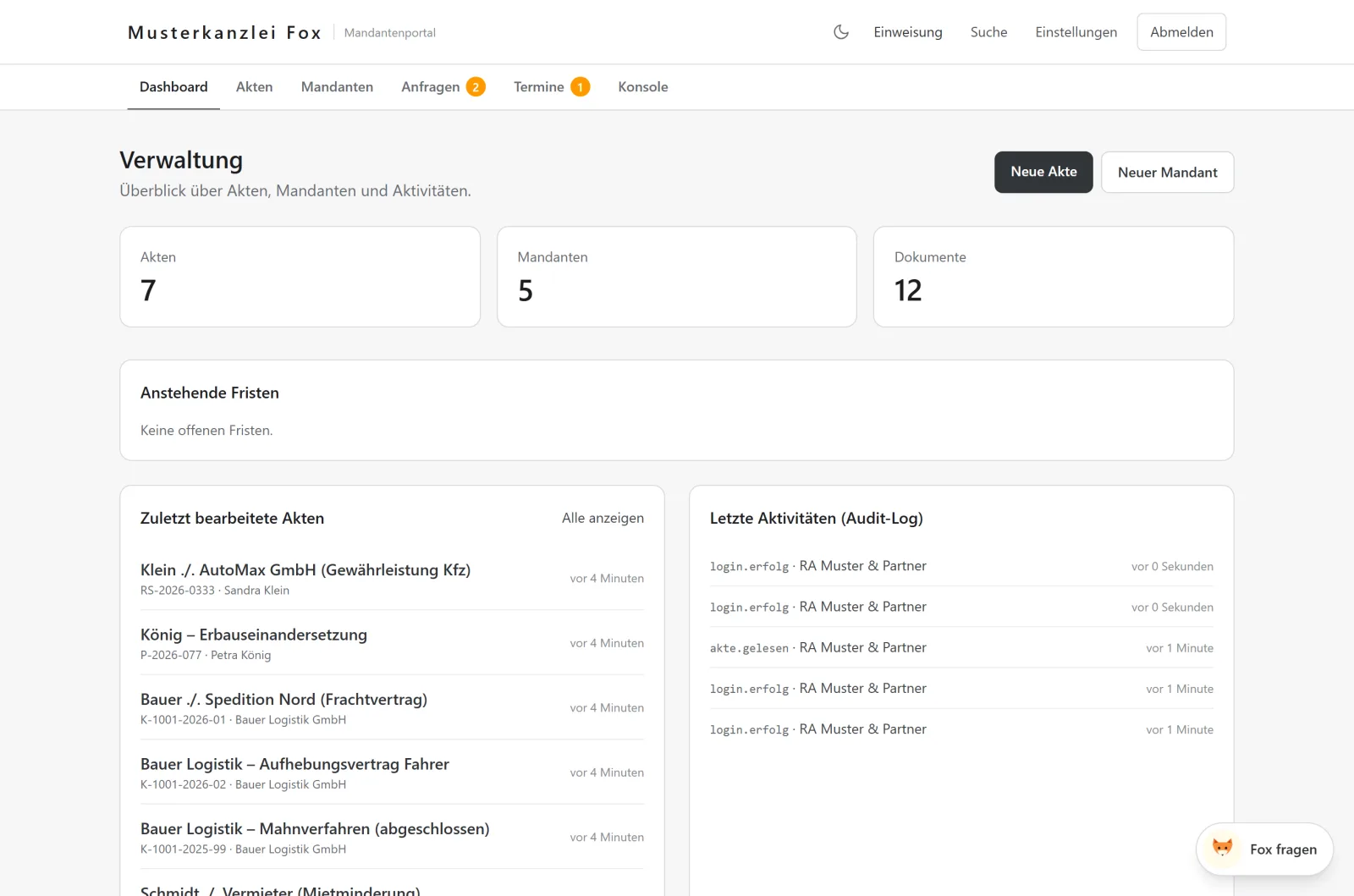Click the Verwaltung page heading
Screen dimensions: 1354x896
point(181,160)
